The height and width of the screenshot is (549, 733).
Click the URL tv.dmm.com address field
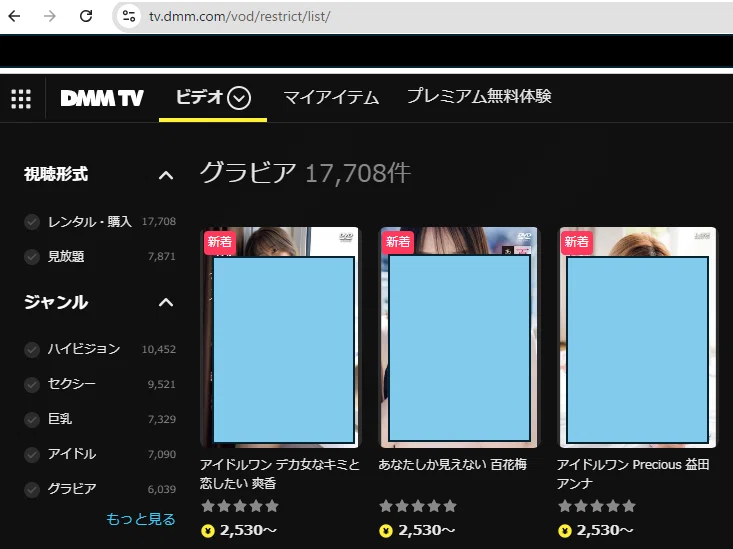click(x=239, y=16)
